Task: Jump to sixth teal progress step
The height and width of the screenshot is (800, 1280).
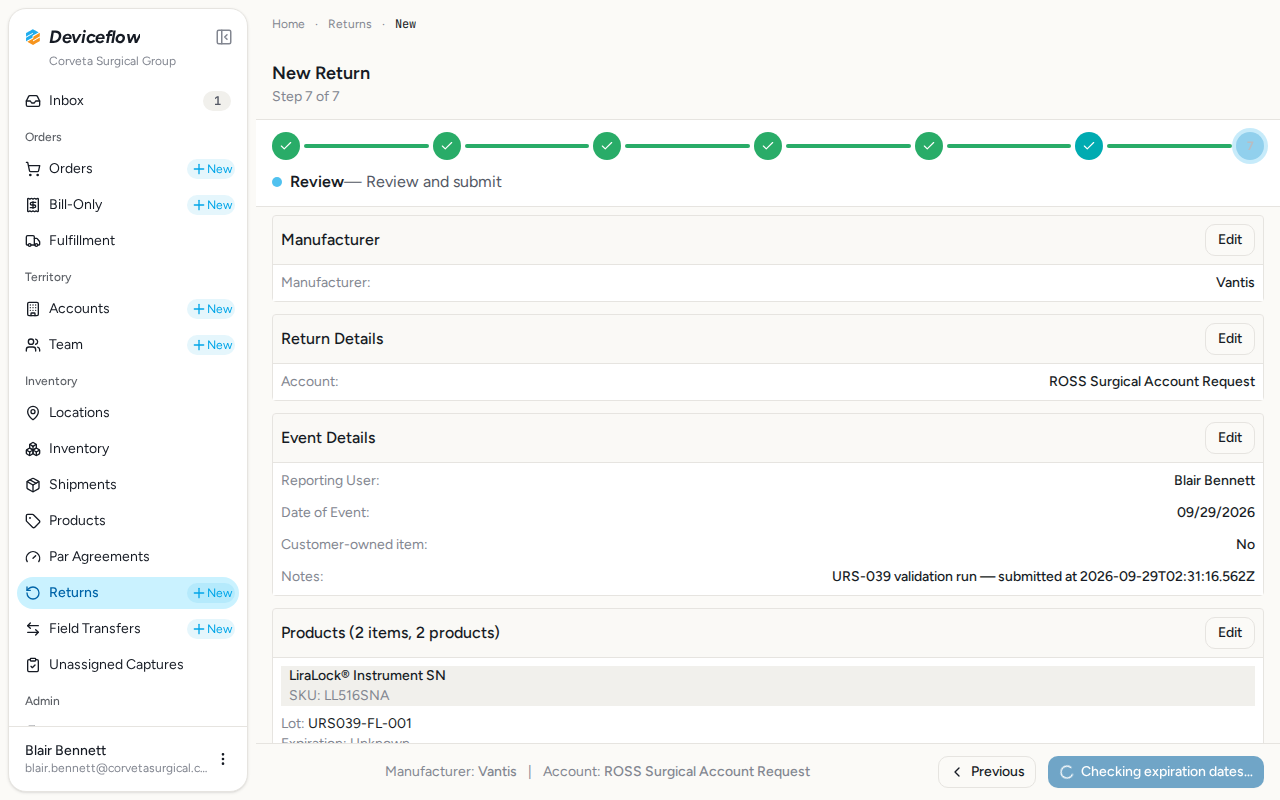Action: click(x=1089, y=146)
